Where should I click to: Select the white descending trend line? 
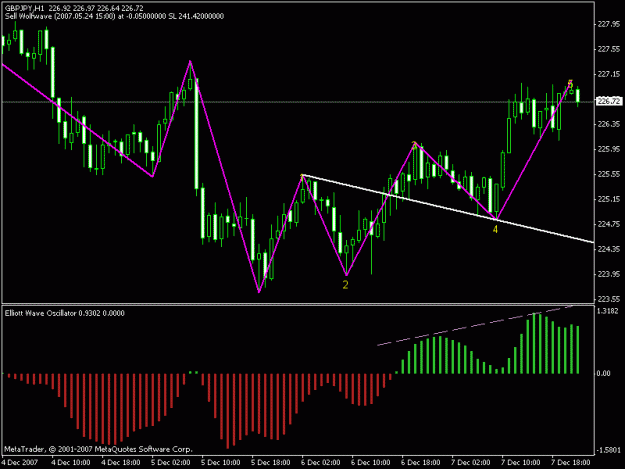[448, 208]
